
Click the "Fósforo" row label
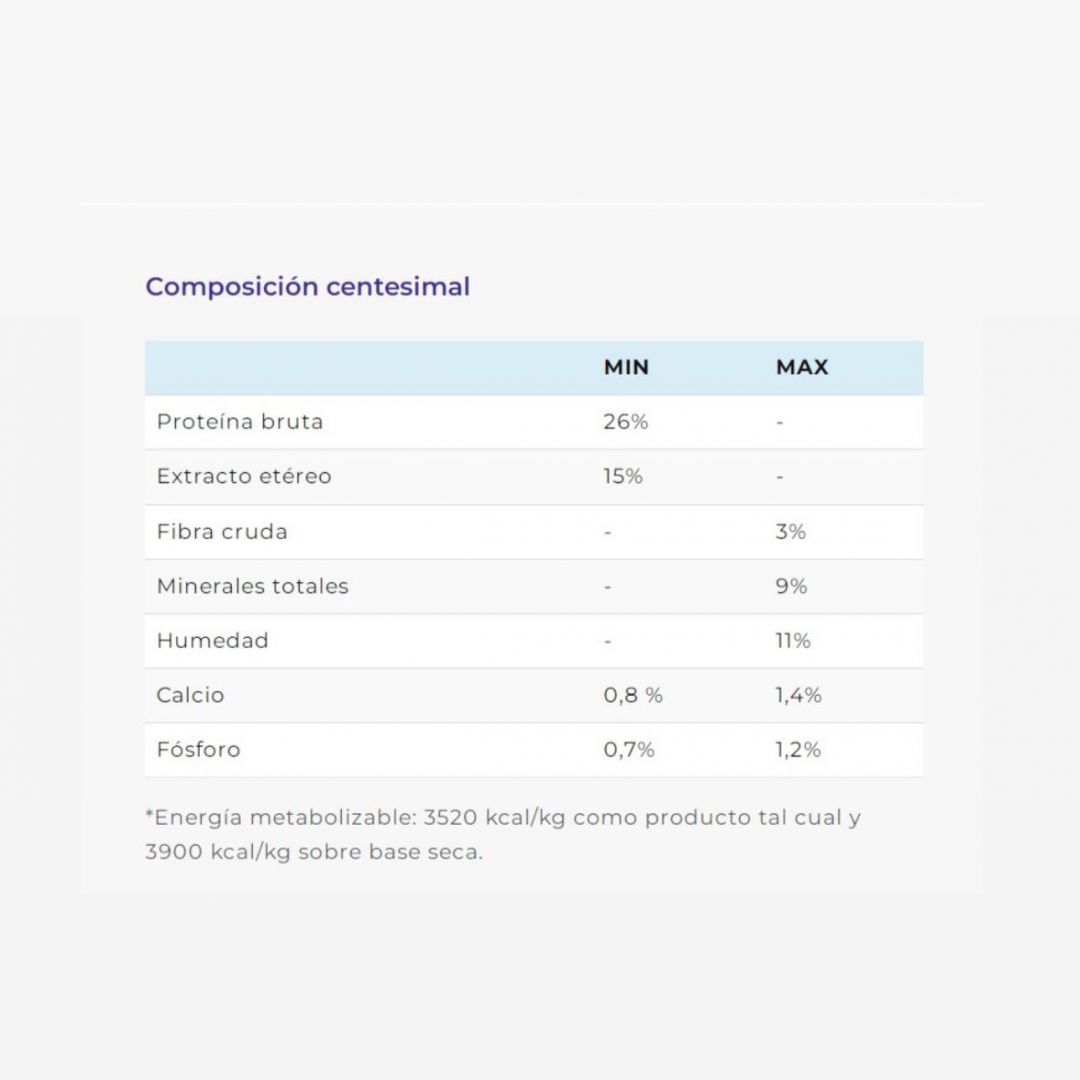pos(199,750)
